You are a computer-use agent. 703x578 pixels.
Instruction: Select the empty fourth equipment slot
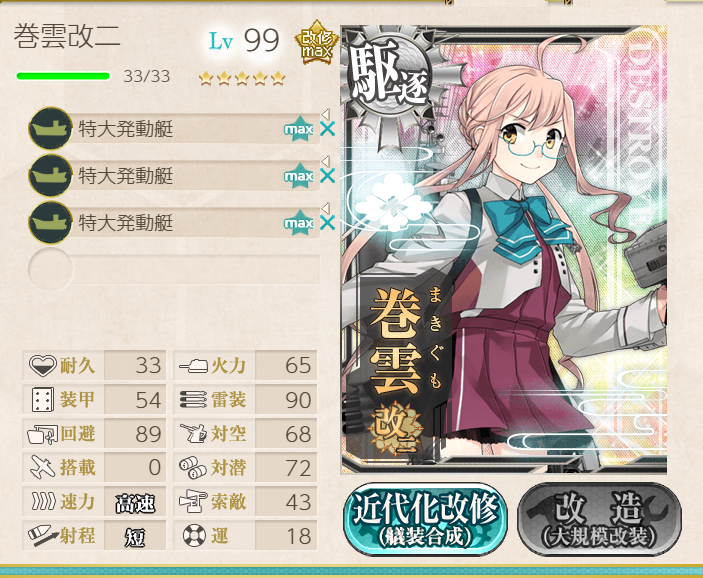[174, 269]
